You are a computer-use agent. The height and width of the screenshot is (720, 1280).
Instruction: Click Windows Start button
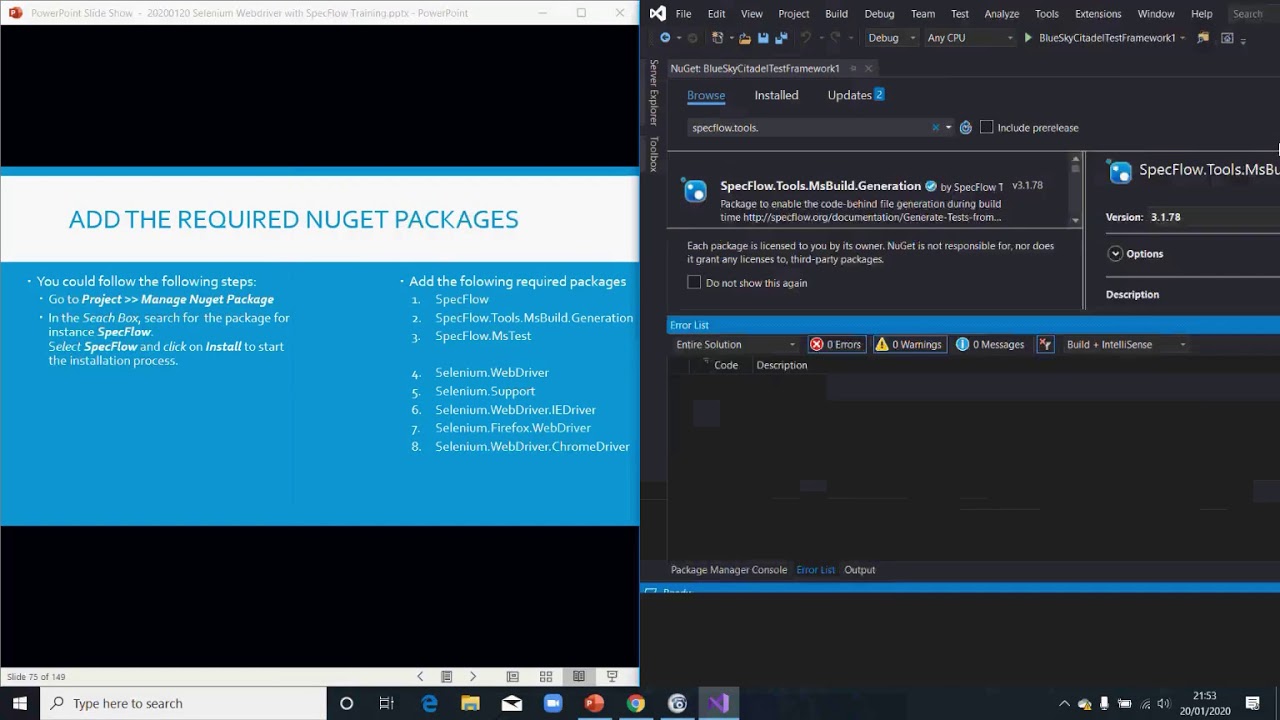[20, 703]
